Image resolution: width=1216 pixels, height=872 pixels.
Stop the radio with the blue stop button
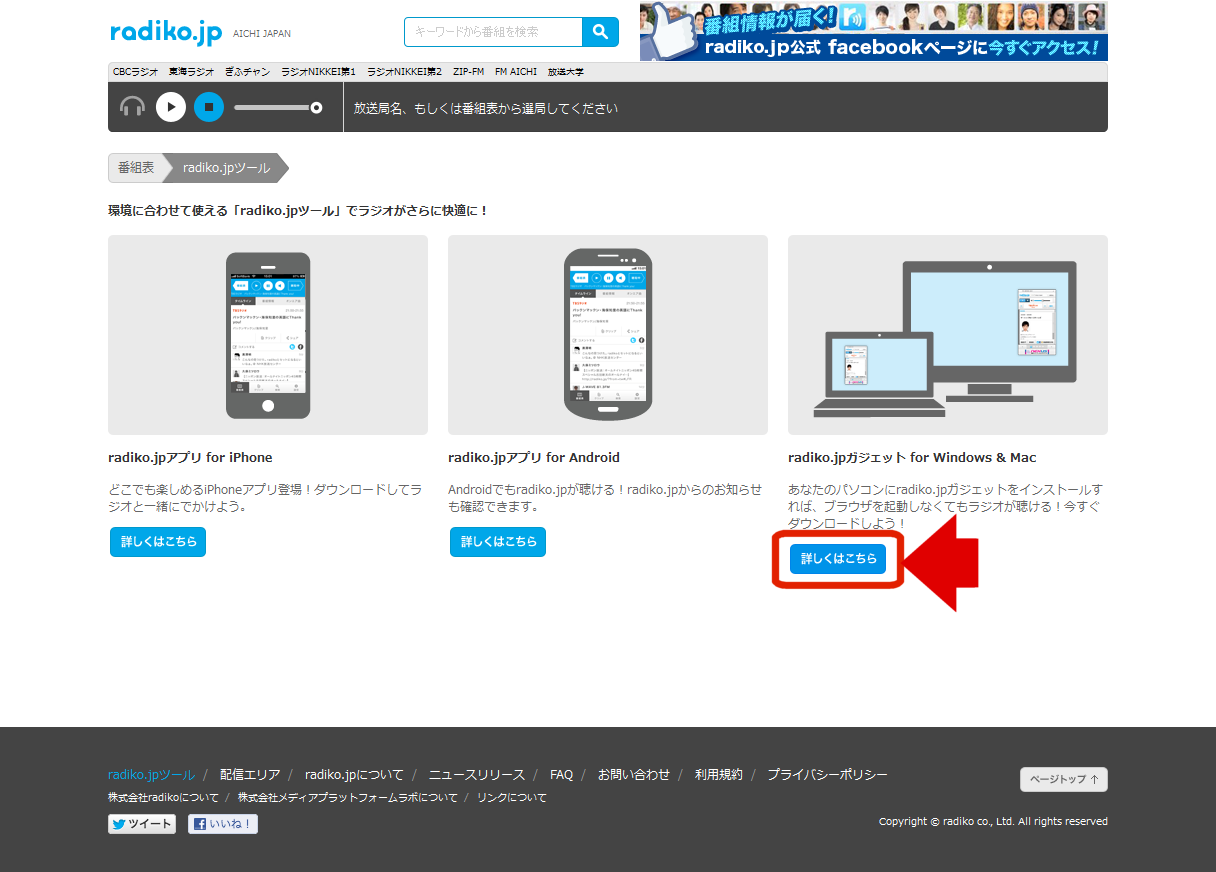point(209,107)
